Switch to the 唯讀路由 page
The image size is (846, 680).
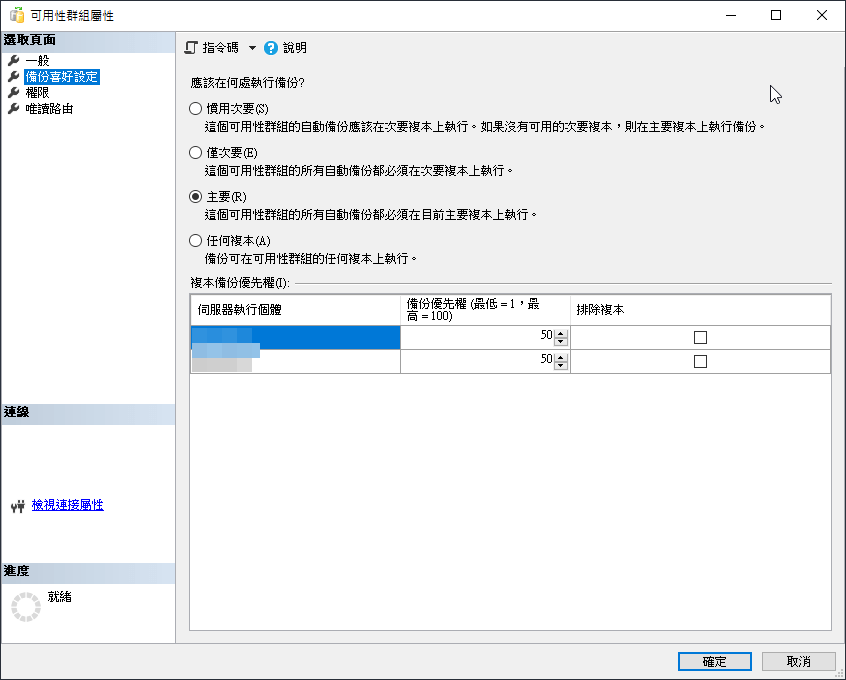(x=49, y=109)
